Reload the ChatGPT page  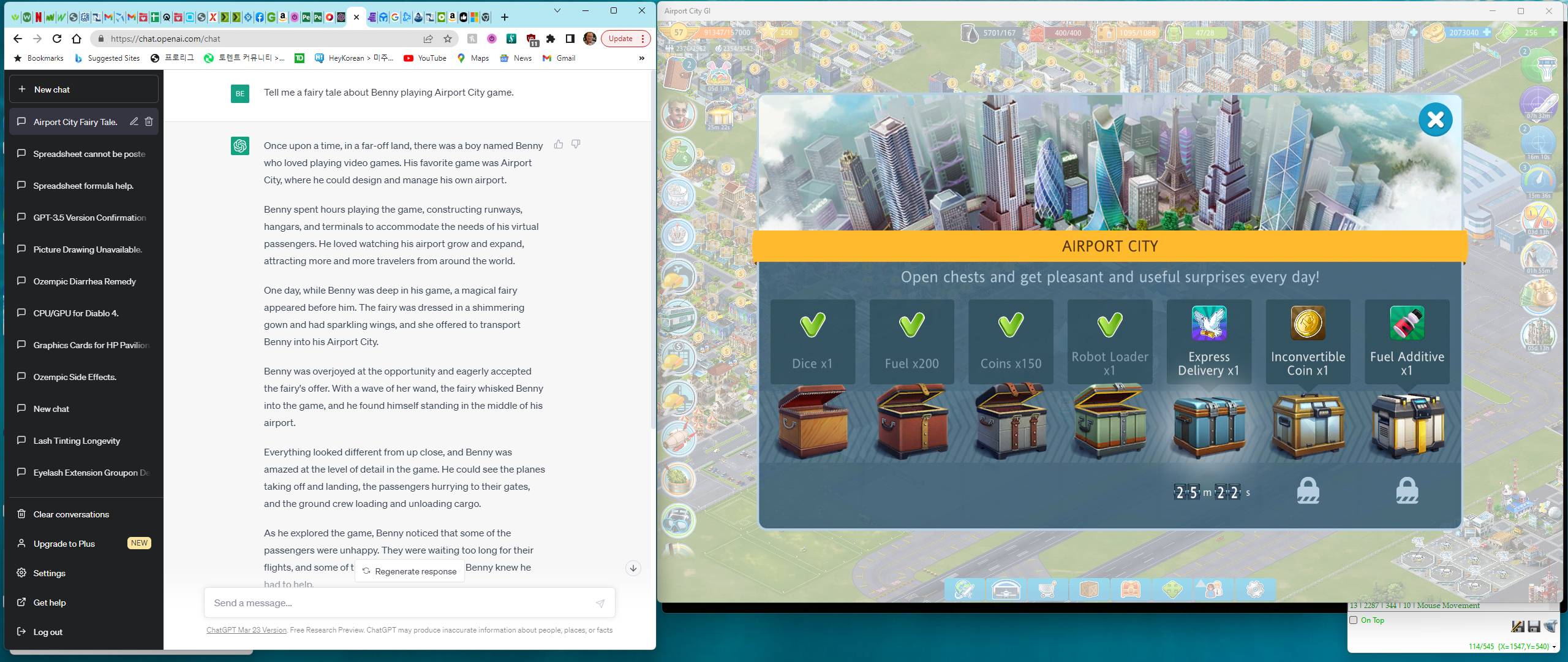point(57,39)
